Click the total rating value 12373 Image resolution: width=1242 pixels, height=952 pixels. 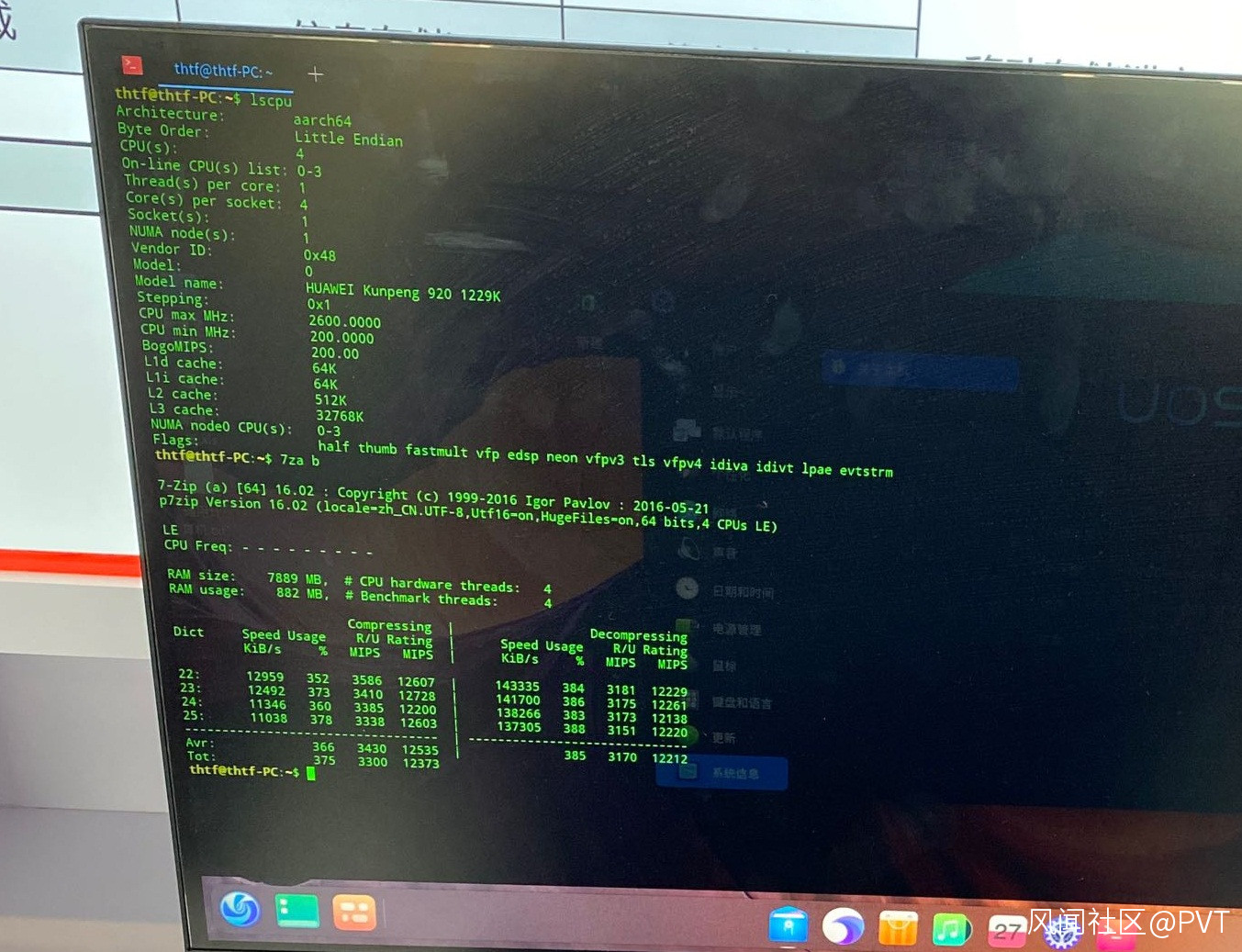coord(421,763)
